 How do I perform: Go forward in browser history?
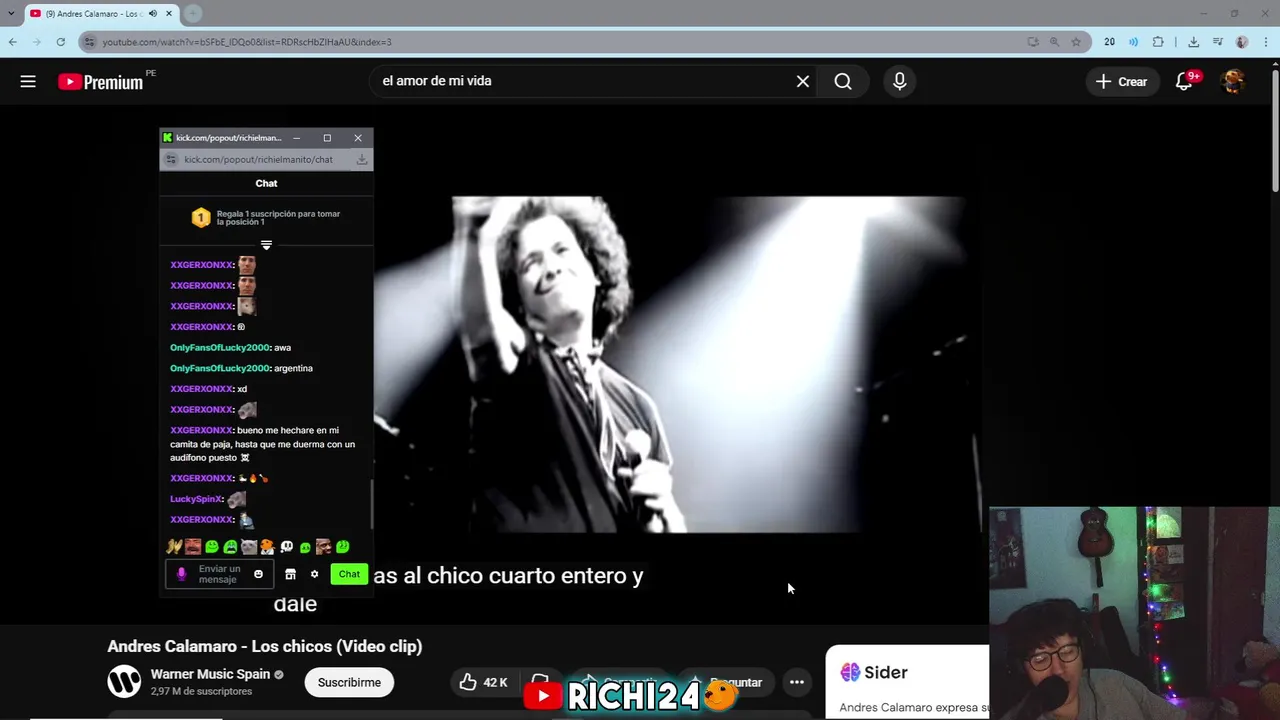coord(37,42)
